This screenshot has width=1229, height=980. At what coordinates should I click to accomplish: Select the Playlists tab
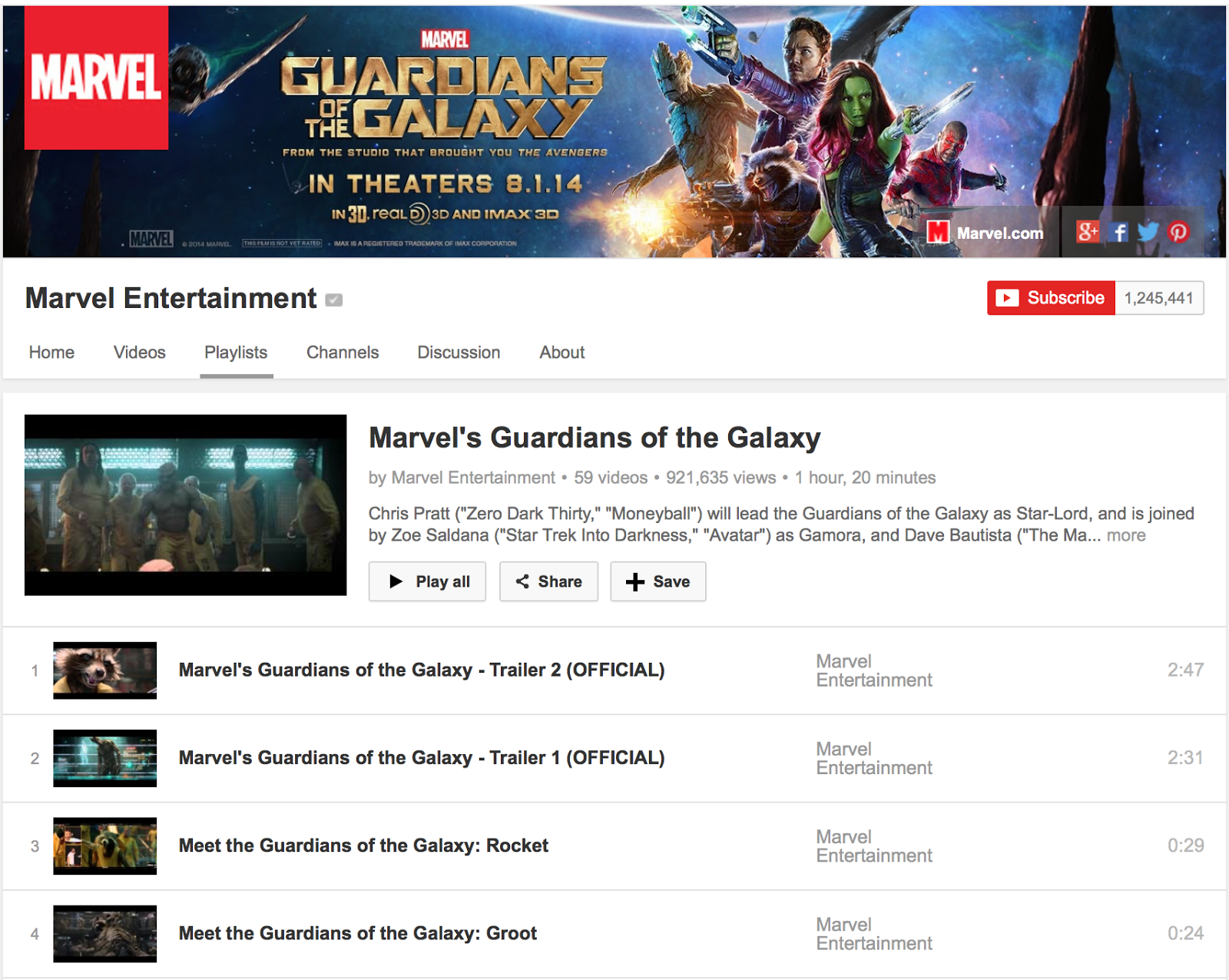236,353
